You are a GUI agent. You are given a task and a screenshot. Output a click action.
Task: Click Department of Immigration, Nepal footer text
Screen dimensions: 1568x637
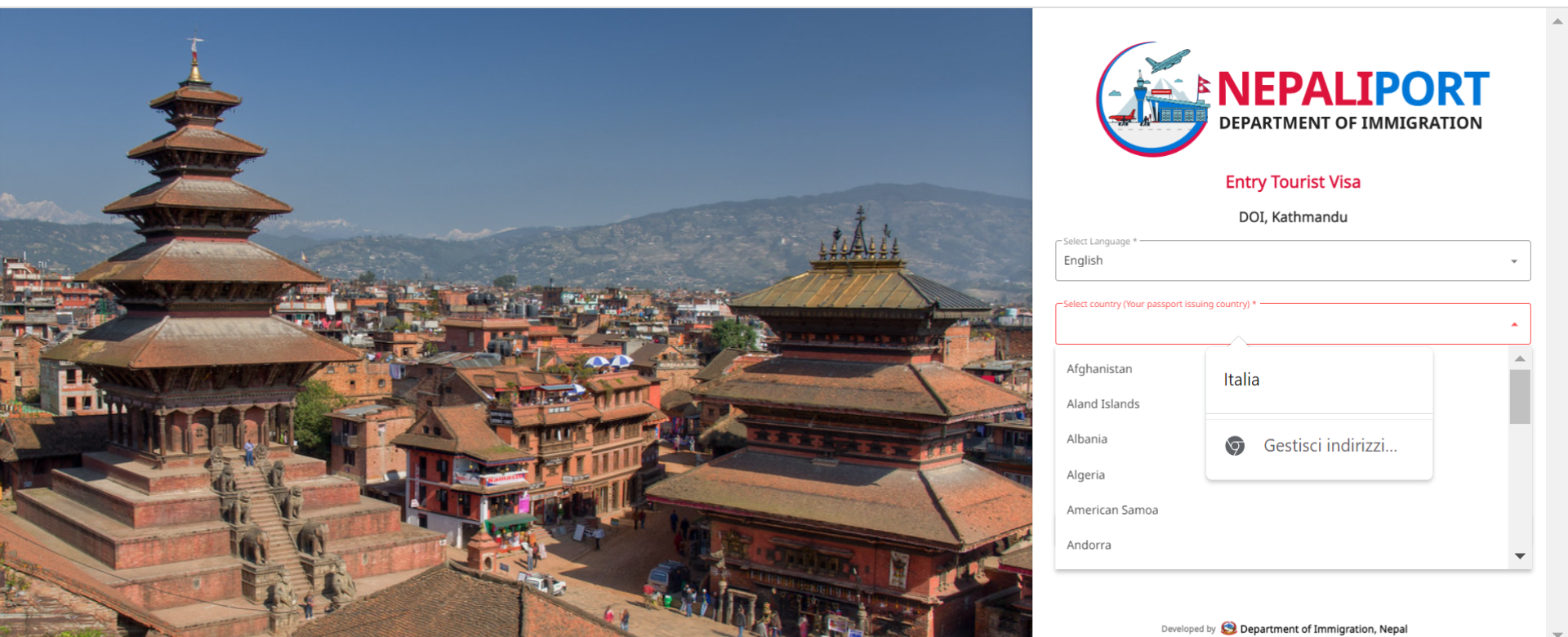click(1324, 629)
